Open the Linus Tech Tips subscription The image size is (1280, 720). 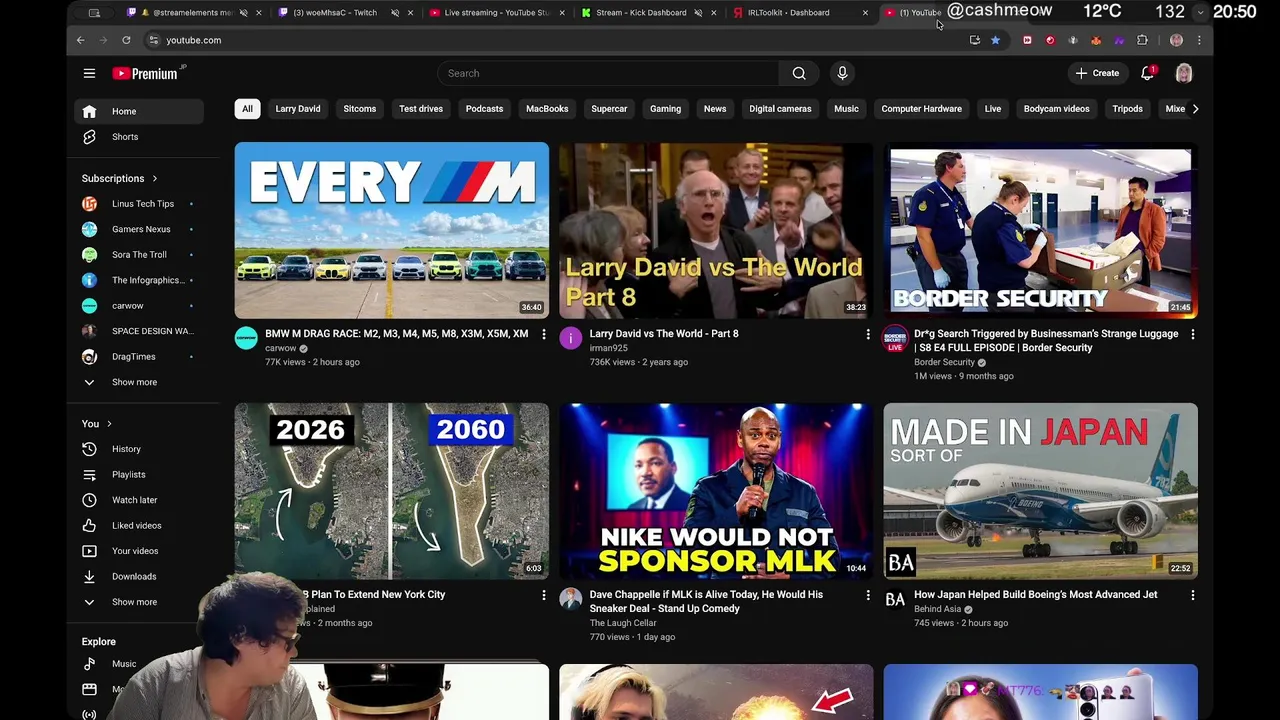(x=139, y=204)
